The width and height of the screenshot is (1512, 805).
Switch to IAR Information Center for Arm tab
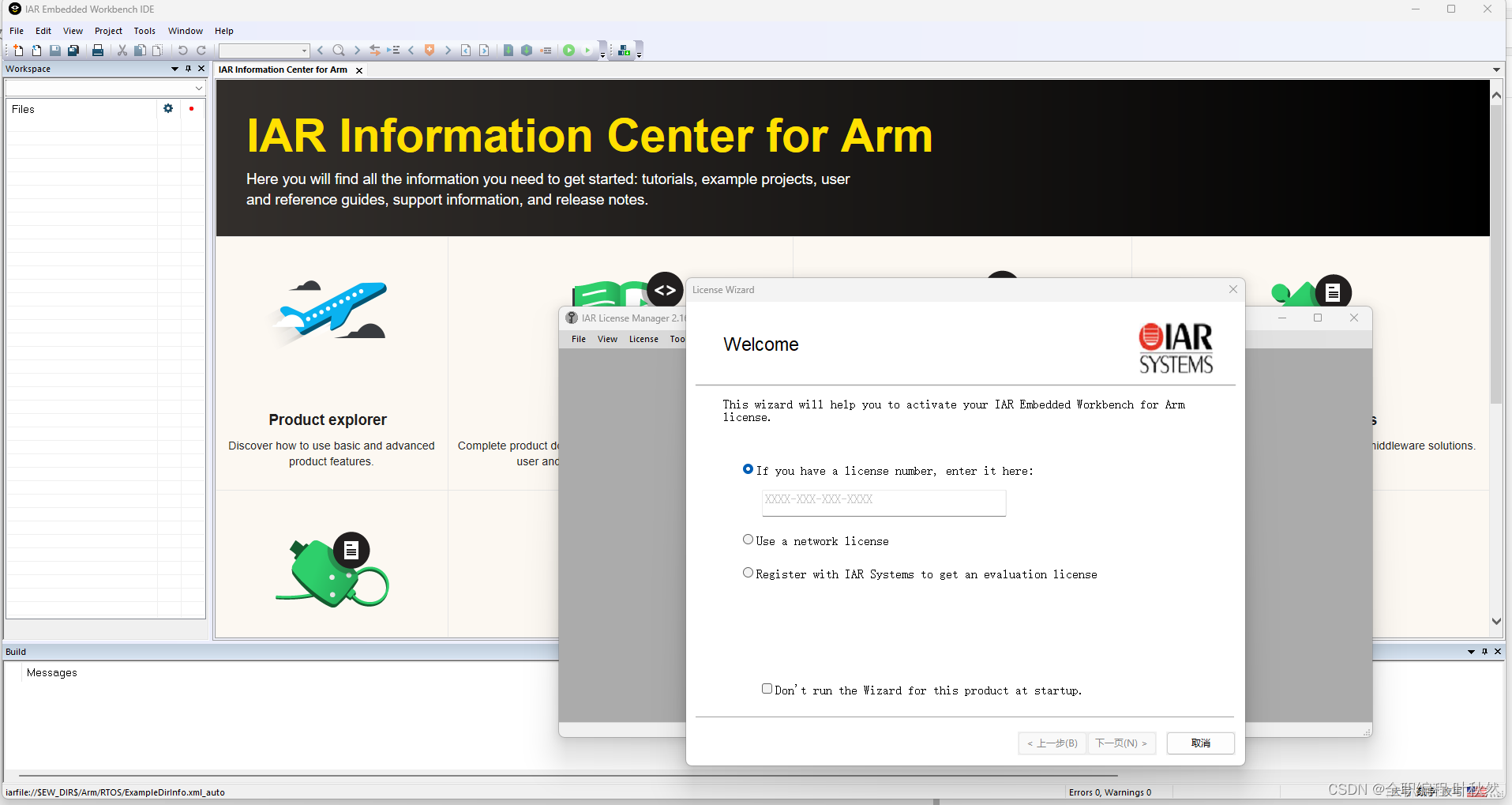(283, 70)
